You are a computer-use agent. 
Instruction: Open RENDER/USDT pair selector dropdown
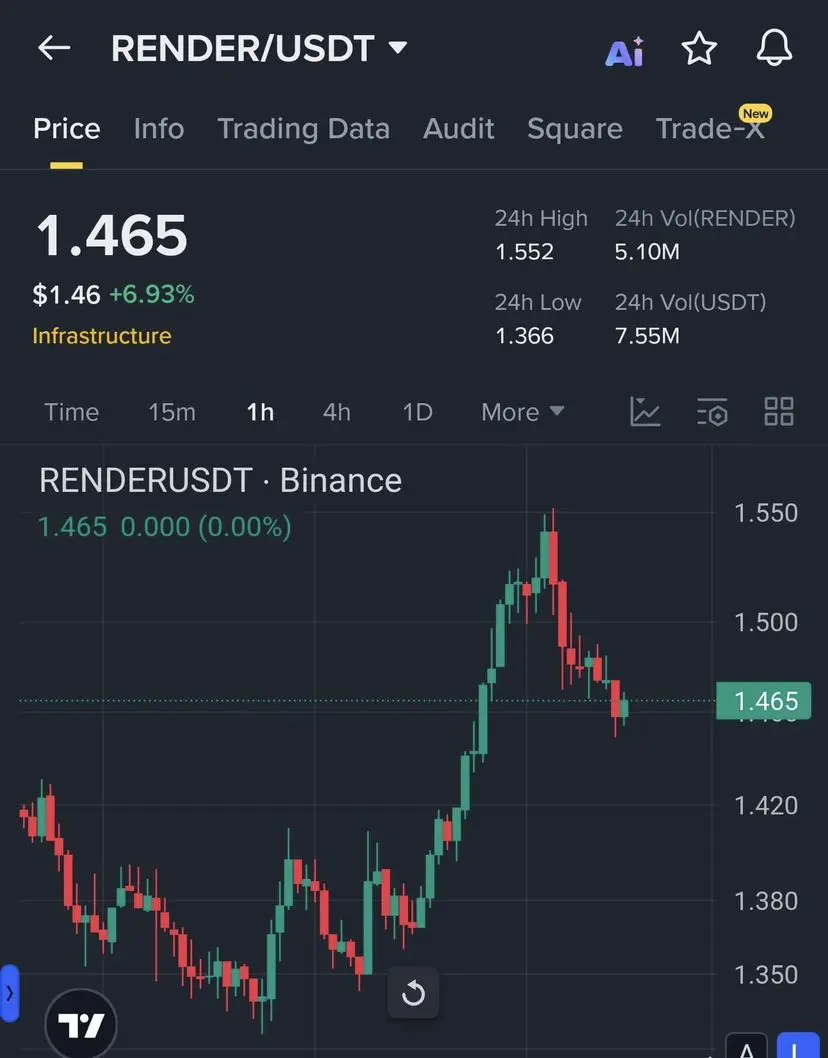[x=259, y=49]
